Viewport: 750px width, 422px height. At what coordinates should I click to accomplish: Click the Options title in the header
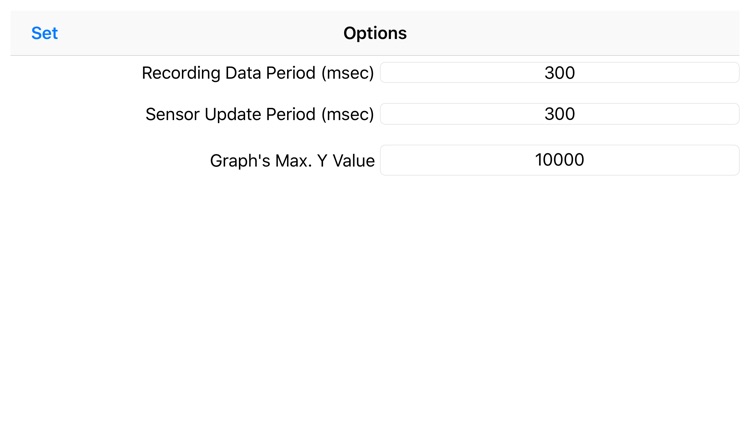tap(375, 33)
